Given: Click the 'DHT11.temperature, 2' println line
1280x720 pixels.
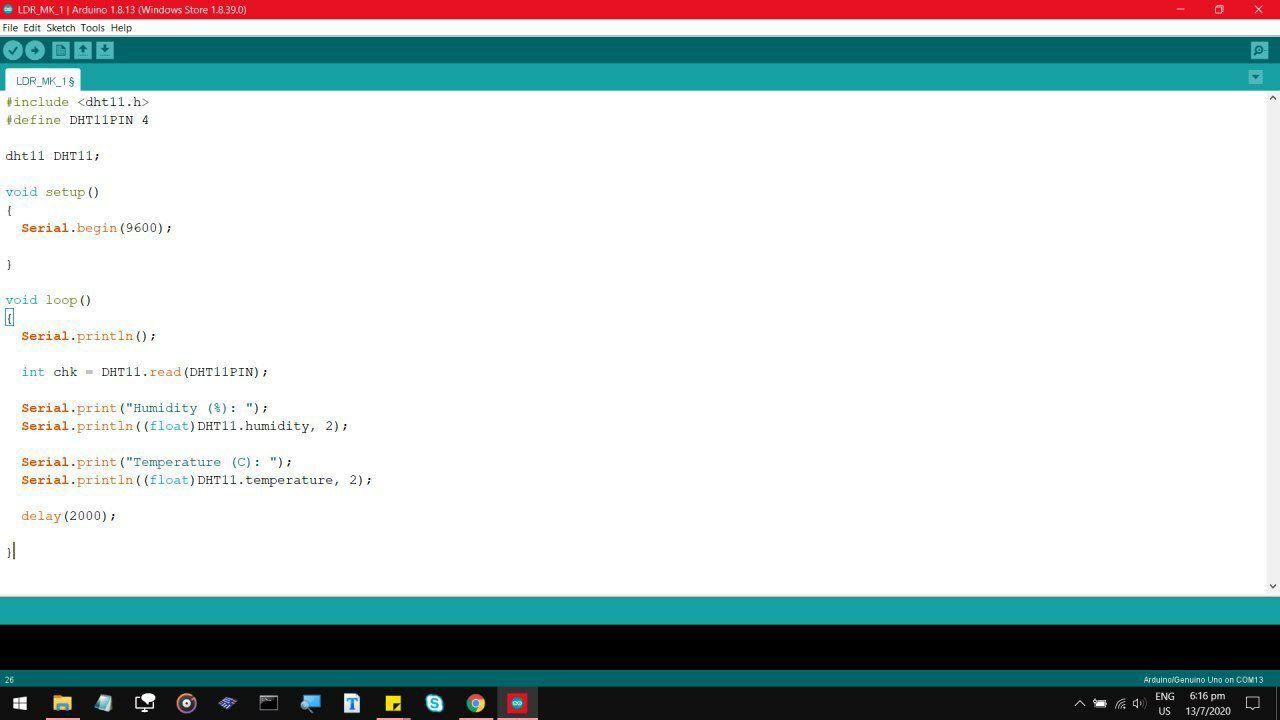Looking at the screenshot, I should (x=197, y=480).
